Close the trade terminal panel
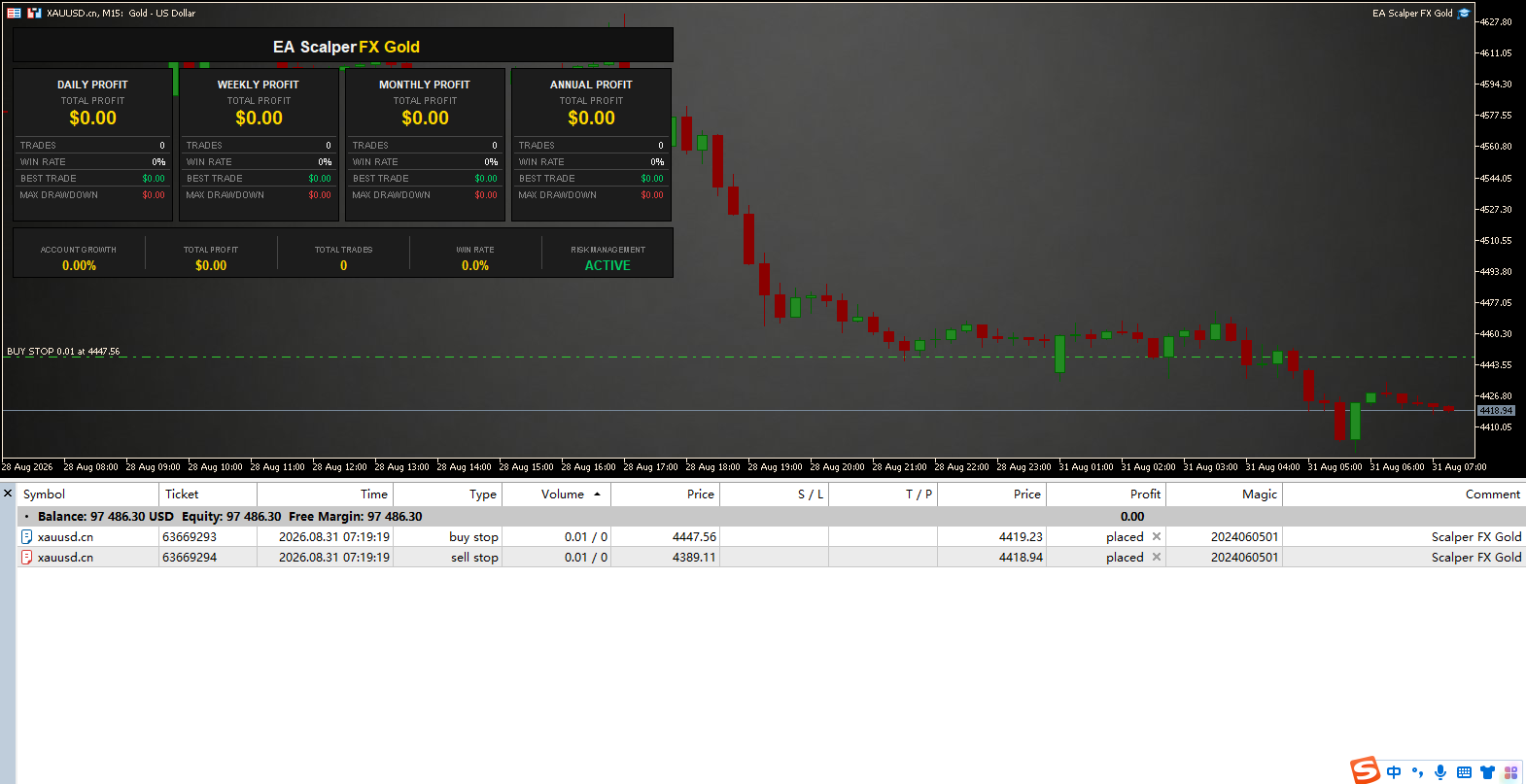Image resolution: width=1526 pixels, height=784 pixels. point(8,494)
